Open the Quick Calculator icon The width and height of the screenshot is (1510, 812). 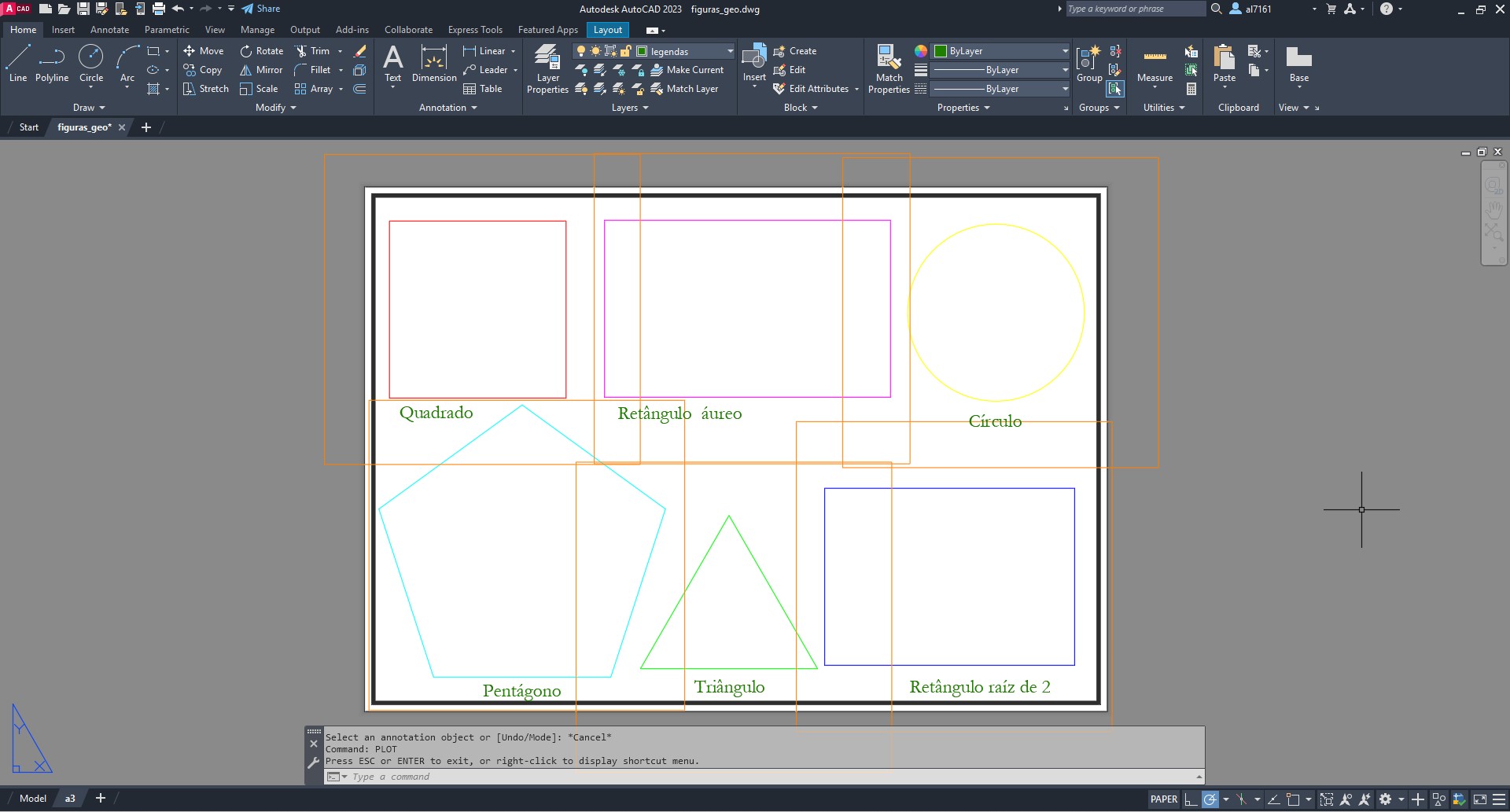tap(1191, 89)
